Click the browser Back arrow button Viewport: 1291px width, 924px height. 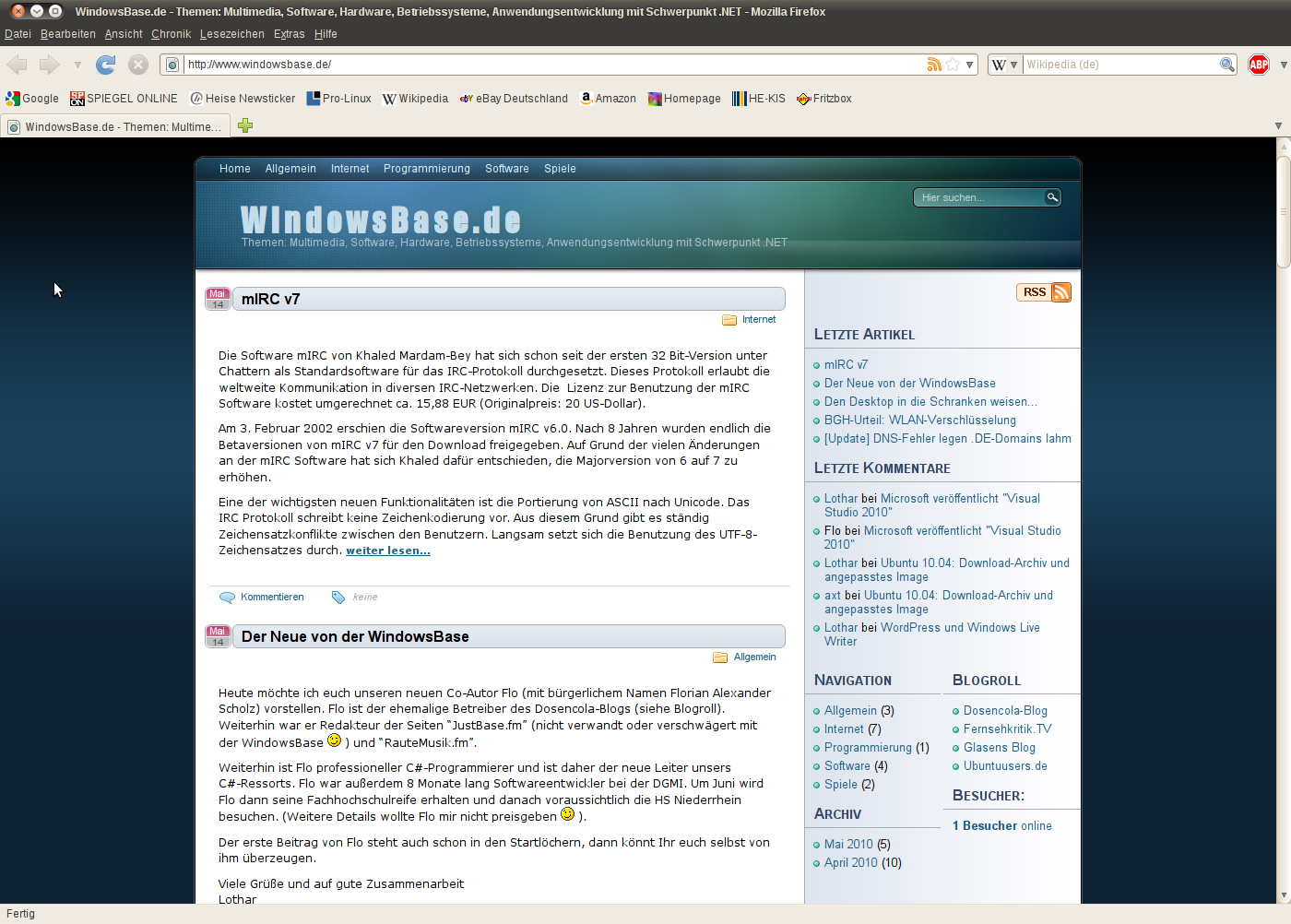pos(18,65)
